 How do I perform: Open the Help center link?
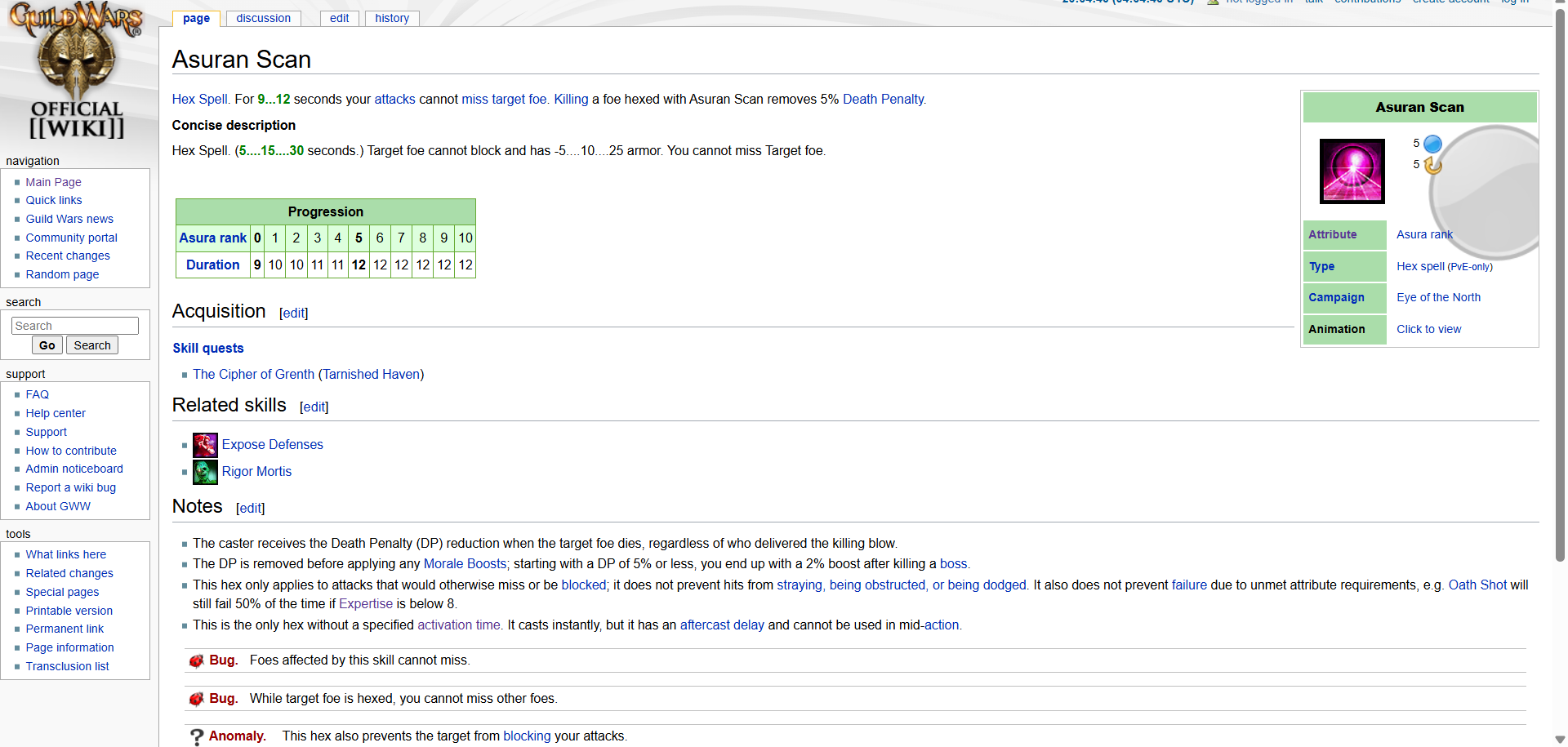pyautogui.click(x=56, y=413)
